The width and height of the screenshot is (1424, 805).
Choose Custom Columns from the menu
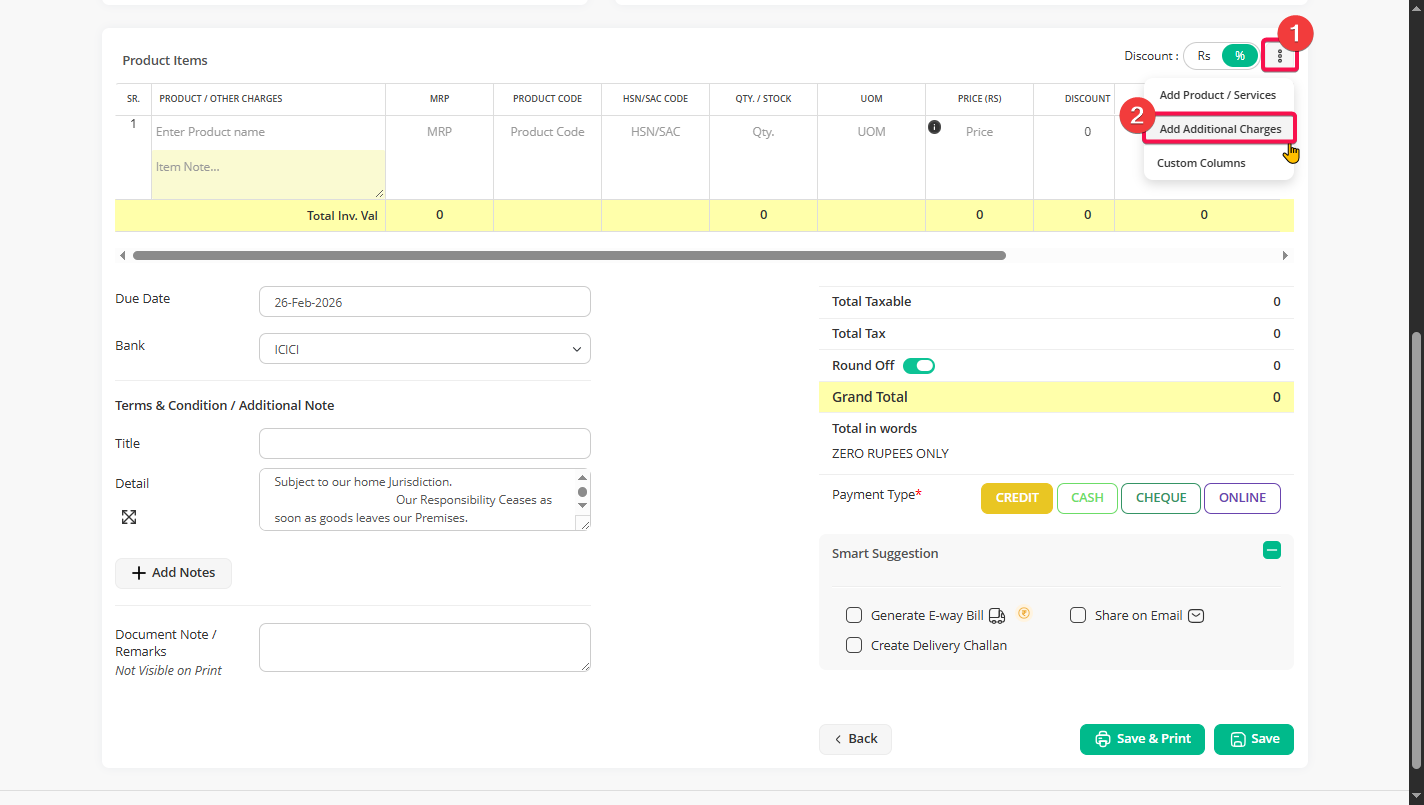pos(1201,163)
